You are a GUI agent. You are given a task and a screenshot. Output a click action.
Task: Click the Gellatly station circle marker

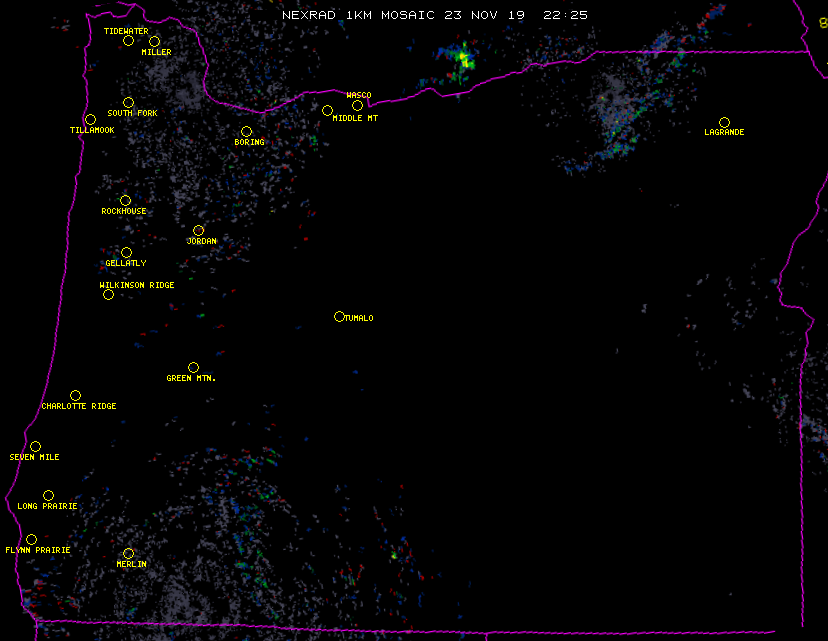point(126,253)
